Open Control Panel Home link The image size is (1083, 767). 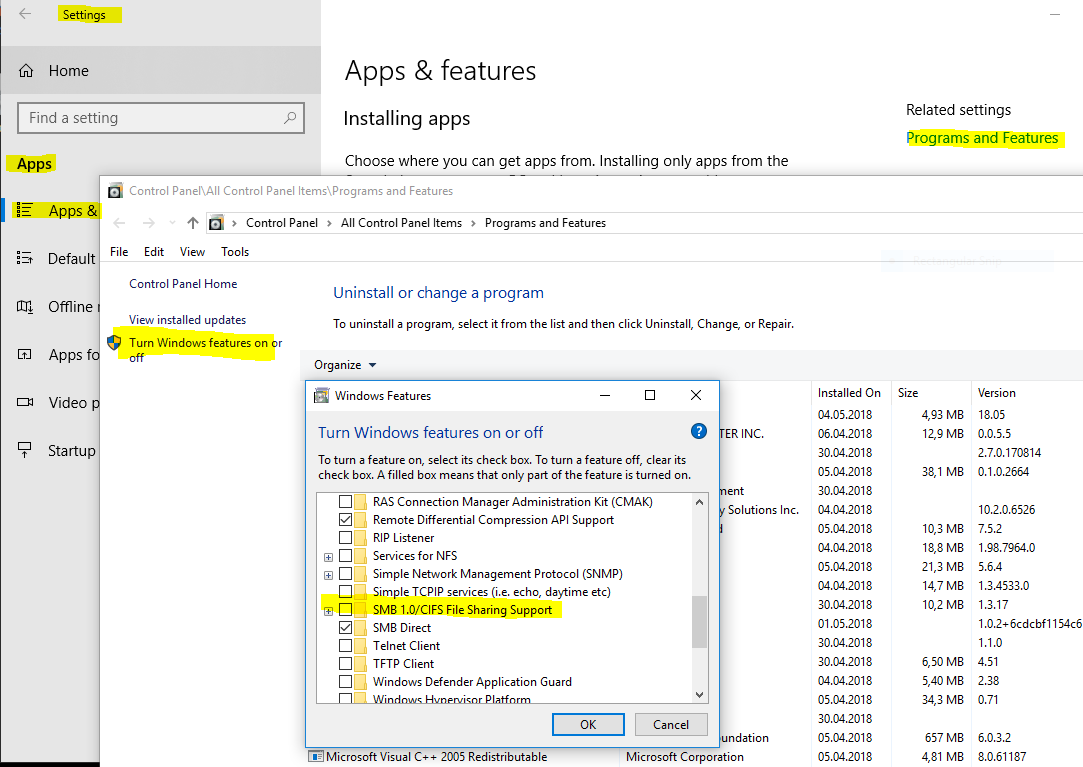coord(183,283)
